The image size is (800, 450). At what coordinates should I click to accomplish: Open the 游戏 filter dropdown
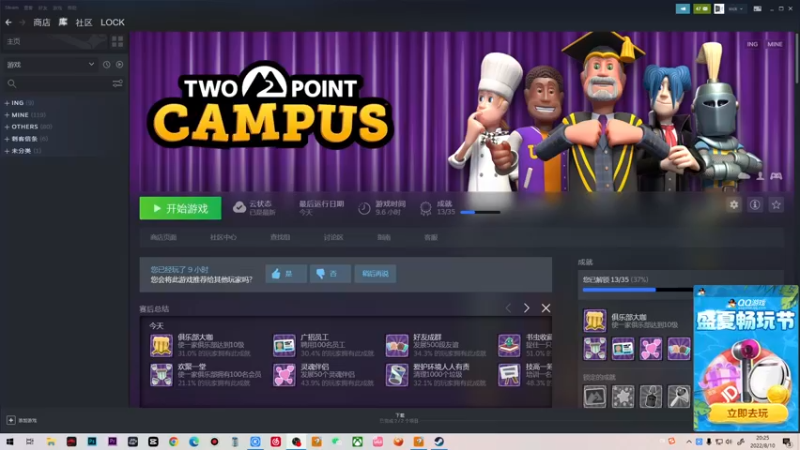(50, 65)
